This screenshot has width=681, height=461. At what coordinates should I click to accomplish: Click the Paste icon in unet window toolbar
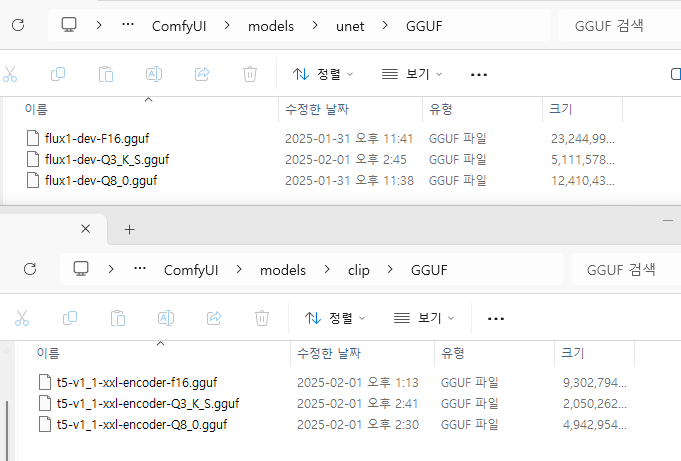106,74
